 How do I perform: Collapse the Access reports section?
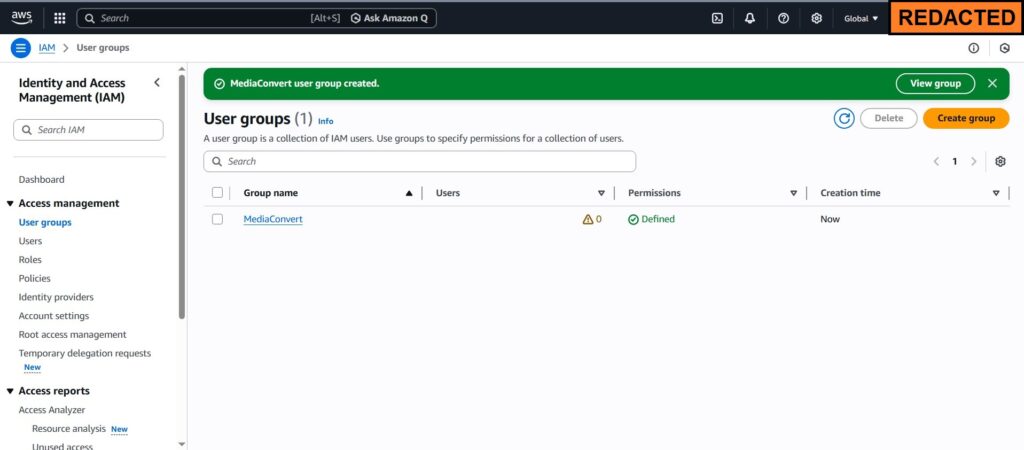(10, 391)
